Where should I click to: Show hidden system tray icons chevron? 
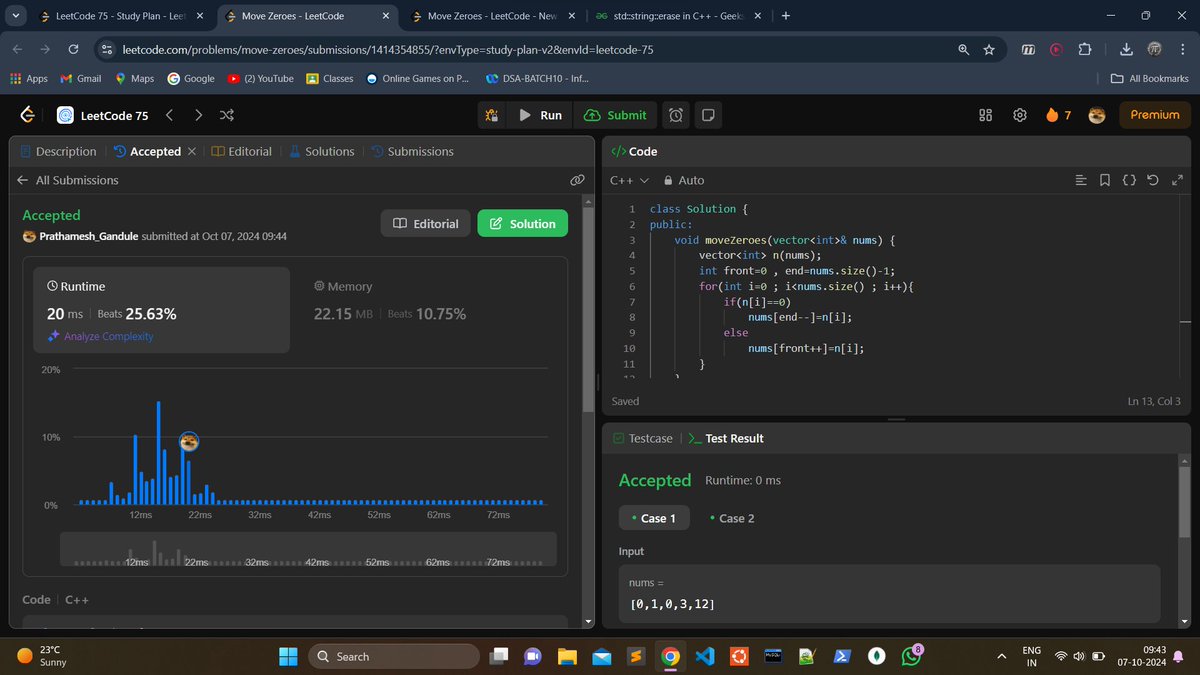pos(1002,656)
